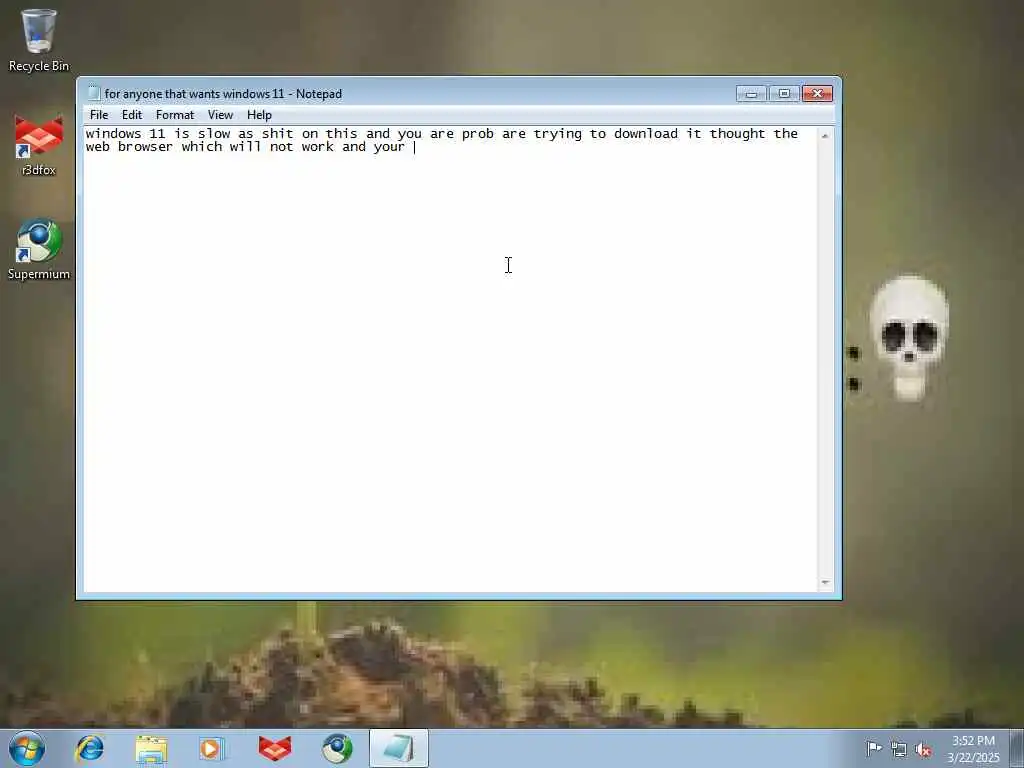Click the Notepad title bar document icon
Screen dimensions: 1024x768
click(94, 93)
